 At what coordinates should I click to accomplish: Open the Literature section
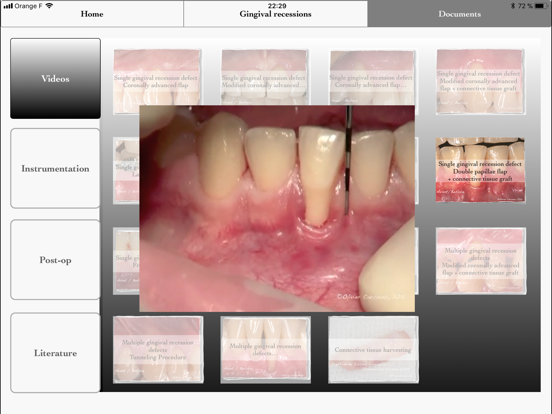click(x=55, y=353)
